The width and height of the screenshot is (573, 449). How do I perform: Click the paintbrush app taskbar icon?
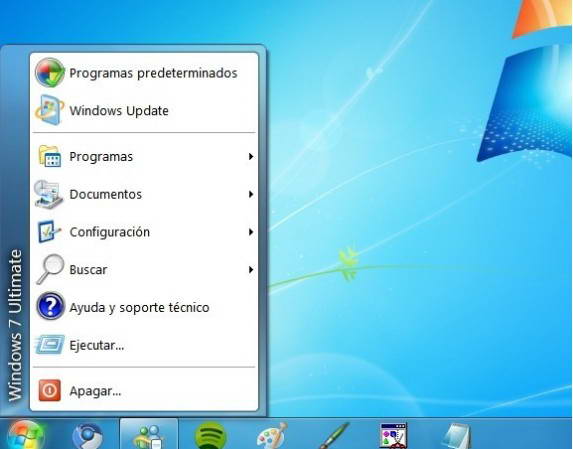pyautogui.click(x=333, y=436)
